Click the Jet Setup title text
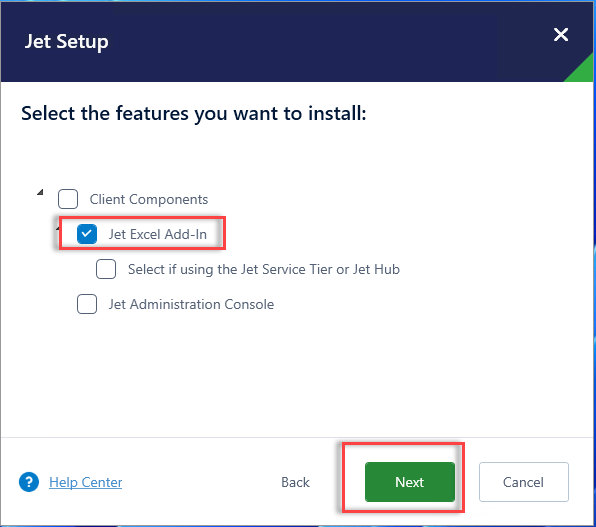 [x=67, y=41]
